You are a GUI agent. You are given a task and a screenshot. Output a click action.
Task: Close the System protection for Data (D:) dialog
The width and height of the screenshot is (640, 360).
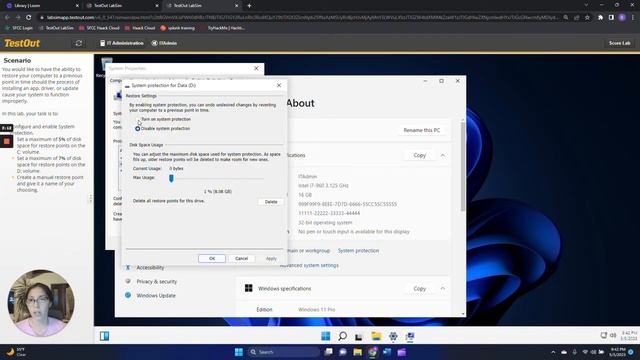279,85
